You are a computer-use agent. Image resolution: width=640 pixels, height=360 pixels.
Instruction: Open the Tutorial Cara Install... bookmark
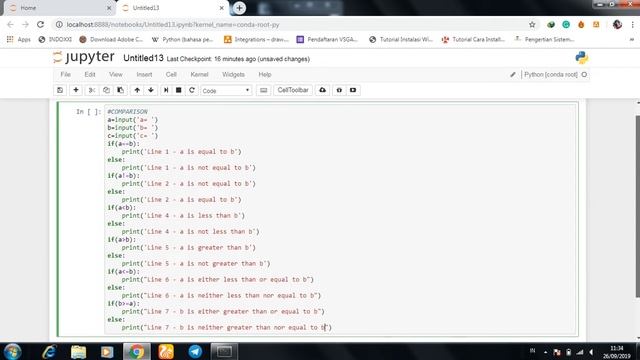(473, 40)
